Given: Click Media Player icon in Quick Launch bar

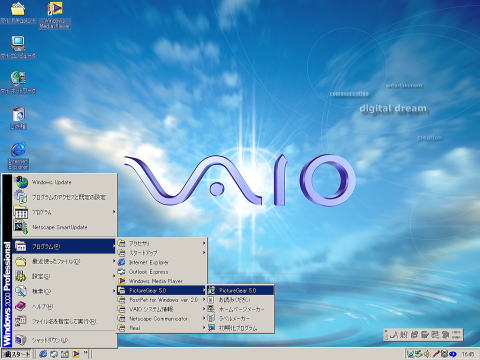Looking at the screenshot, I should pos(76,354).
